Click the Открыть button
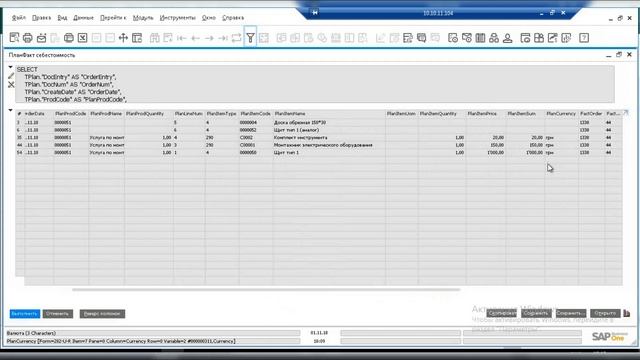640x360 pixels. [605, 313]
